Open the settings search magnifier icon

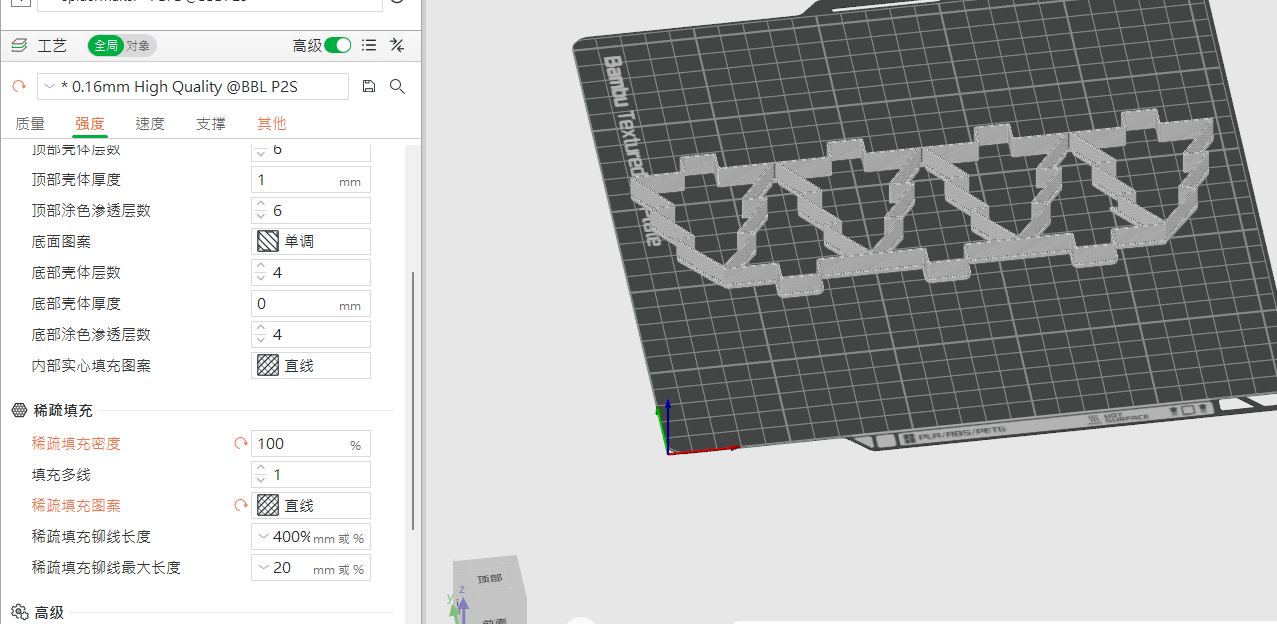pyautogui.click(x=397, y=87)
